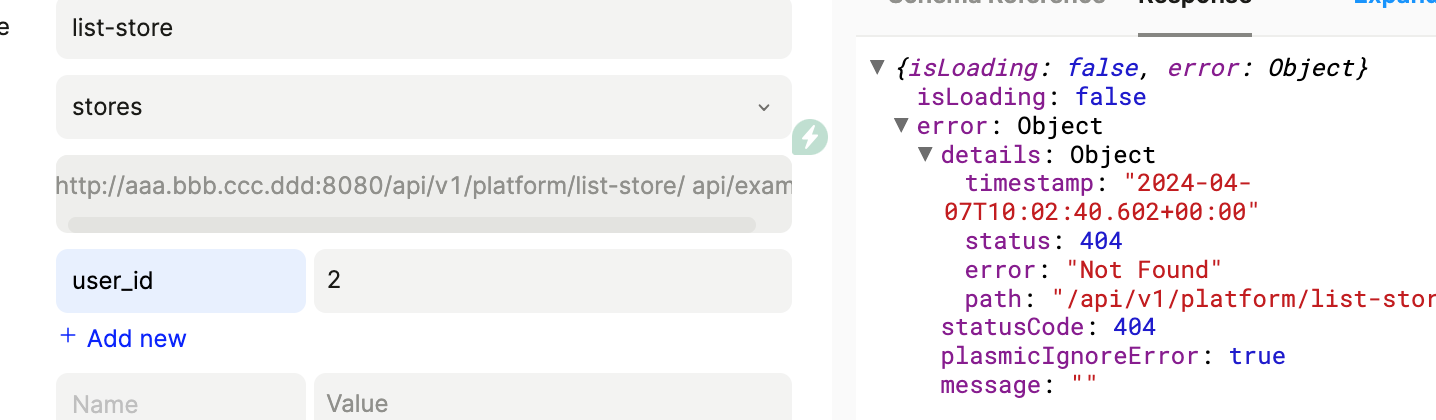The height and width of the screenshot is (420, 1436).
Task: Click the API URL preview box
Action: pos(423,186)
